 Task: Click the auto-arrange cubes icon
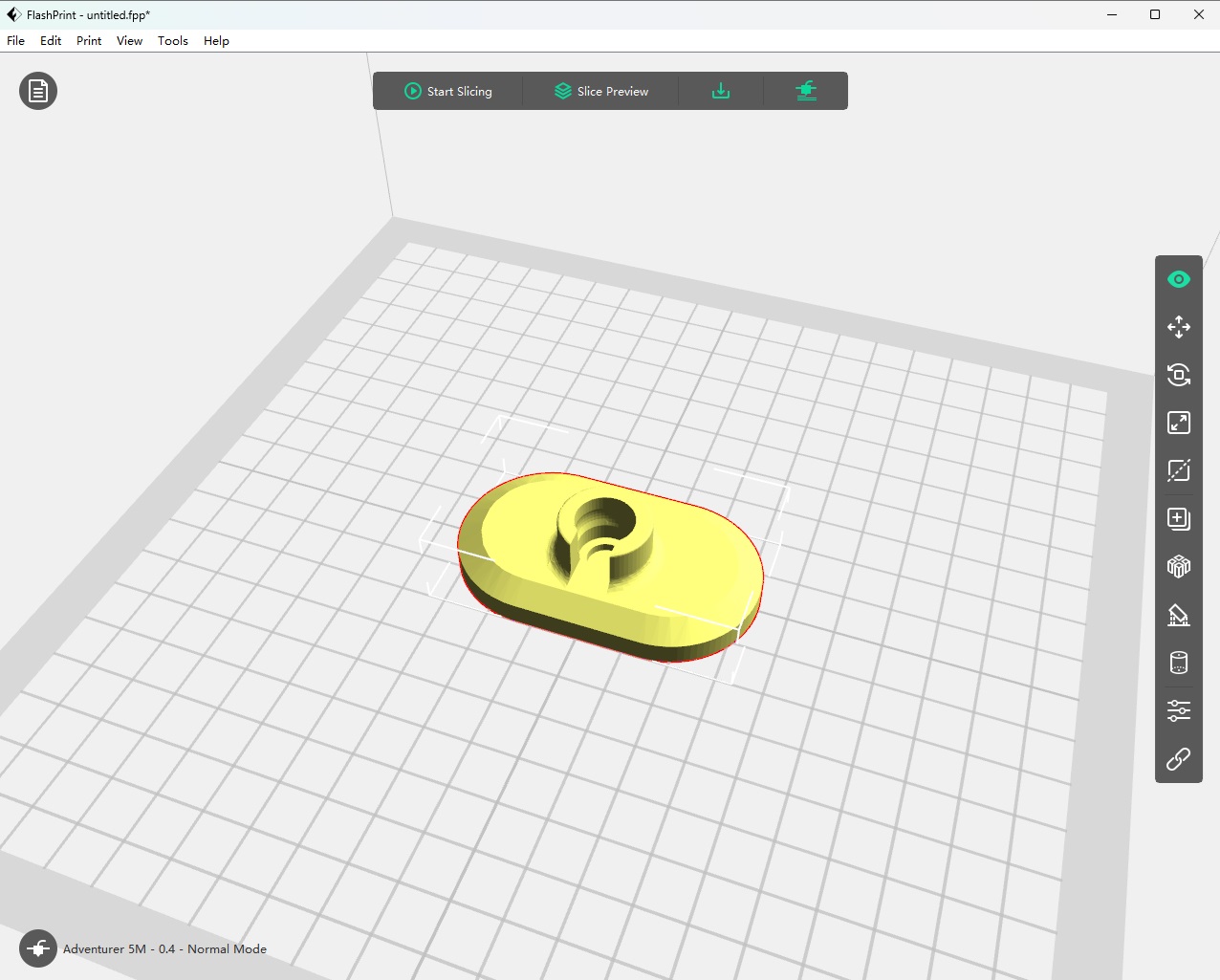click(1179, 567)
